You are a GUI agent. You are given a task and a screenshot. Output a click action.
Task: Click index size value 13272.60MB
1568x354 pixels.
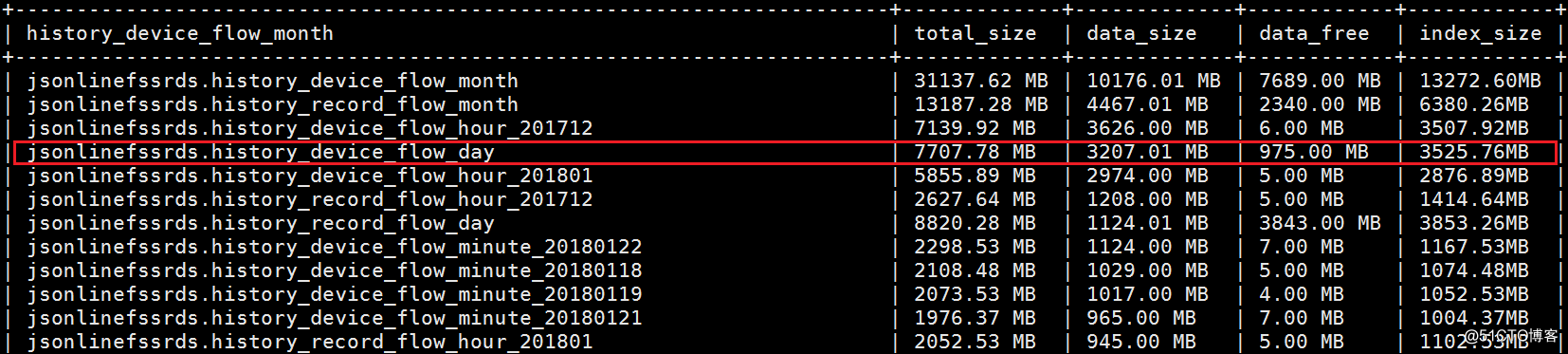(x=1481, y=81)
